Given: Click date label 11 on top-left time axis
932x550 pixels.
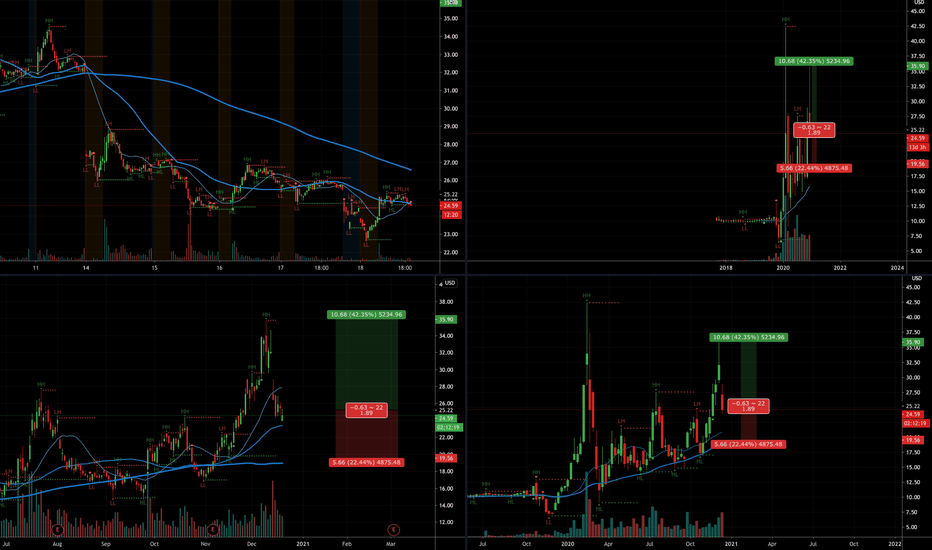Looking at the screenshot, I should coord(36,268).
